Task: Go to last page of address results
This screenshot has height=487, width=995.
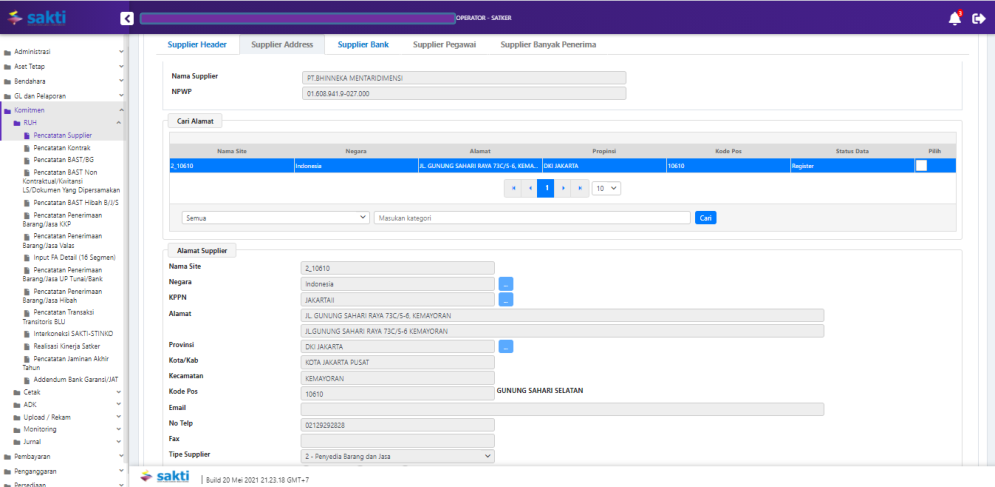Action: pyautogui.click(x=579, y=187)
